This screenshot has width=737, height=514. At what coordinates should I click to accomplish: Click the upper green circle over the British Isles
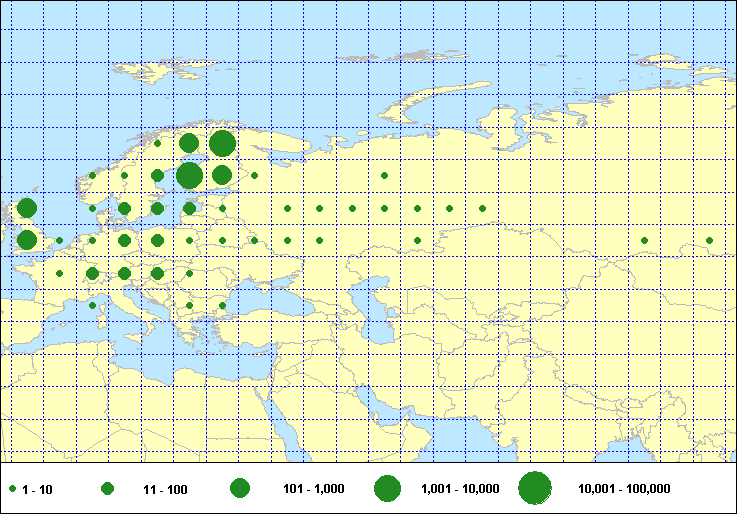(x=27, y=208)
